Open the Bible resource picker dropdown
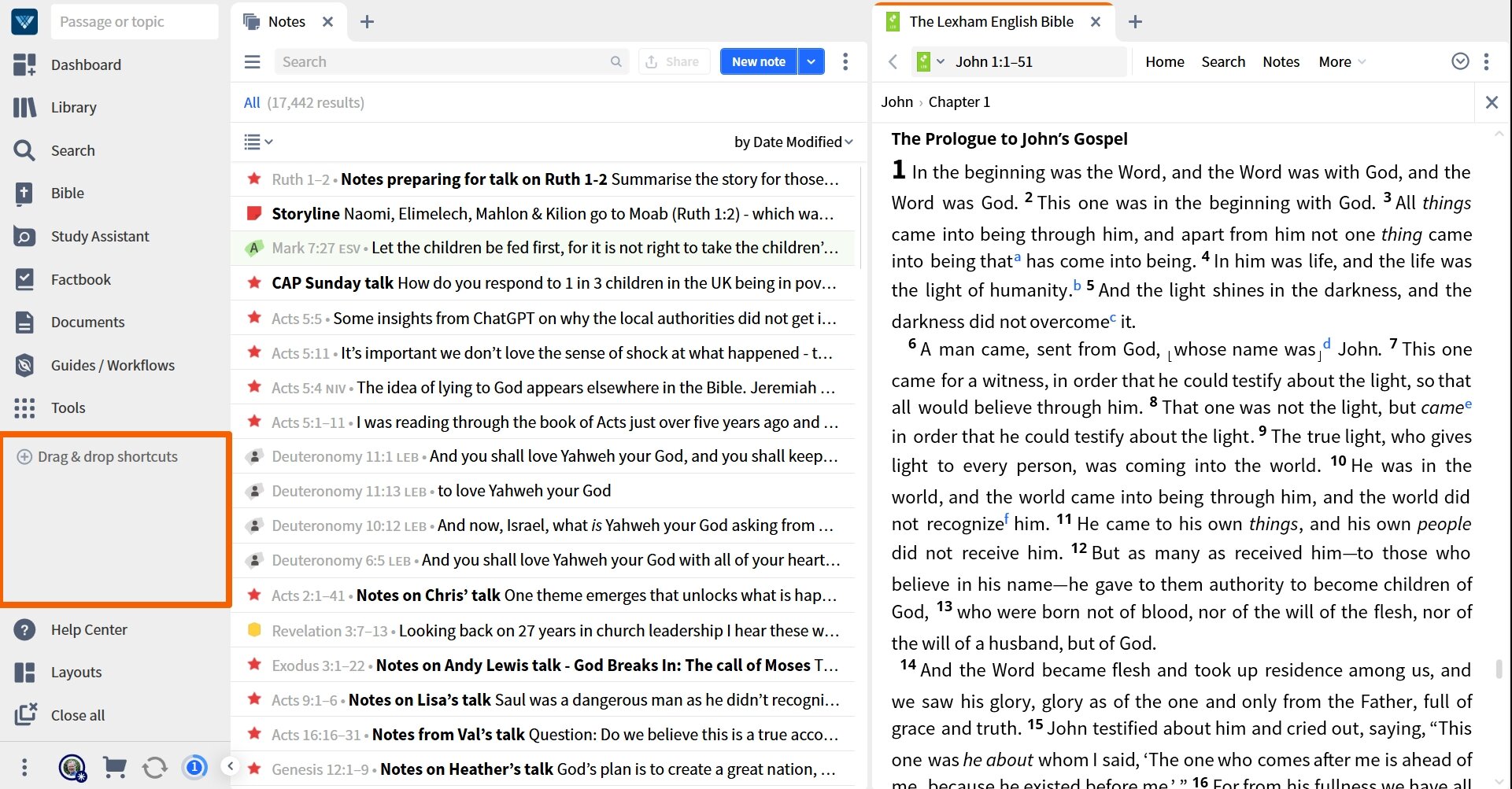This screenshot has height=789, width=1512. tap(930, 61)
